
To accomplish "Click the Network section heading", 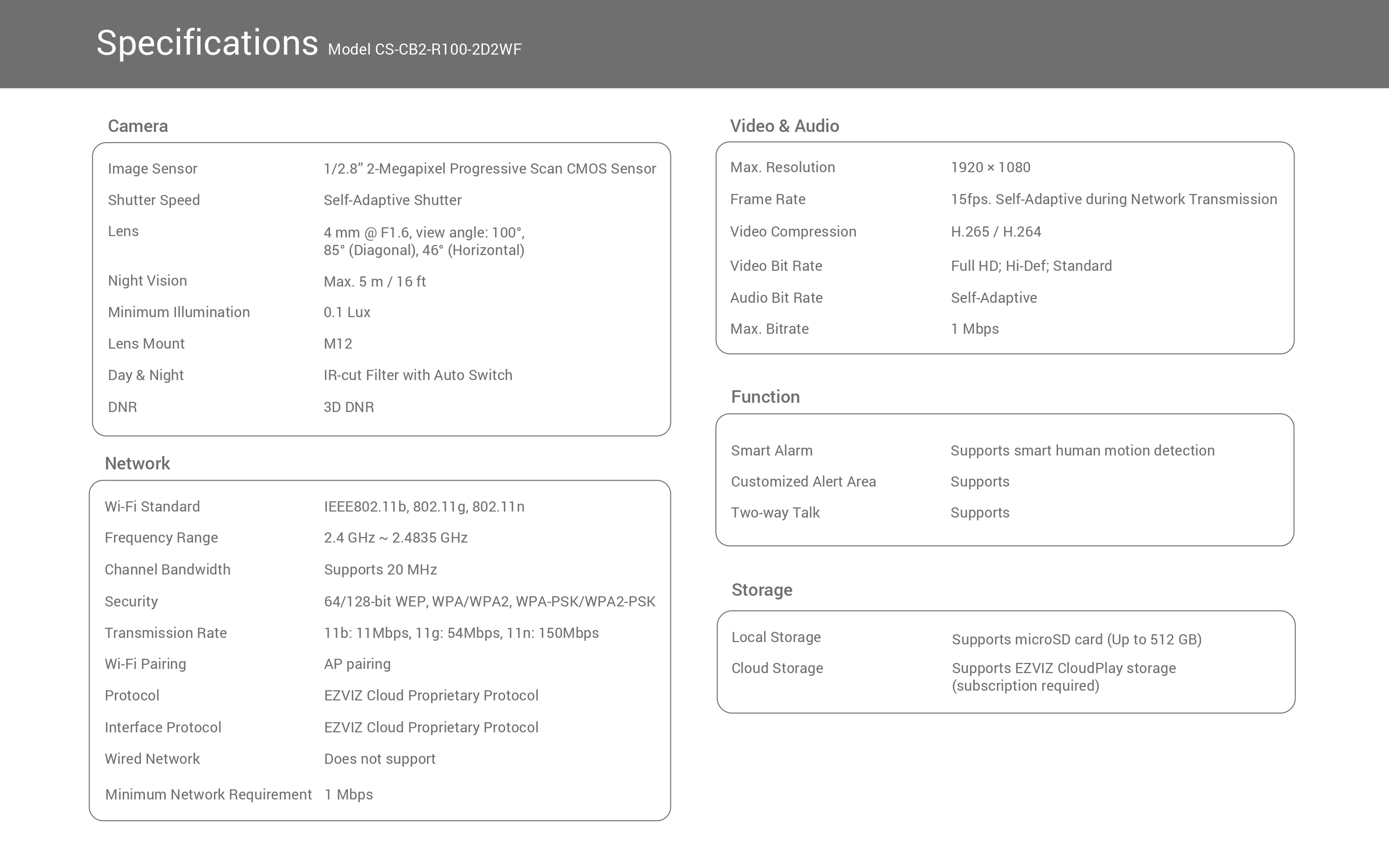I will [137, 463].
